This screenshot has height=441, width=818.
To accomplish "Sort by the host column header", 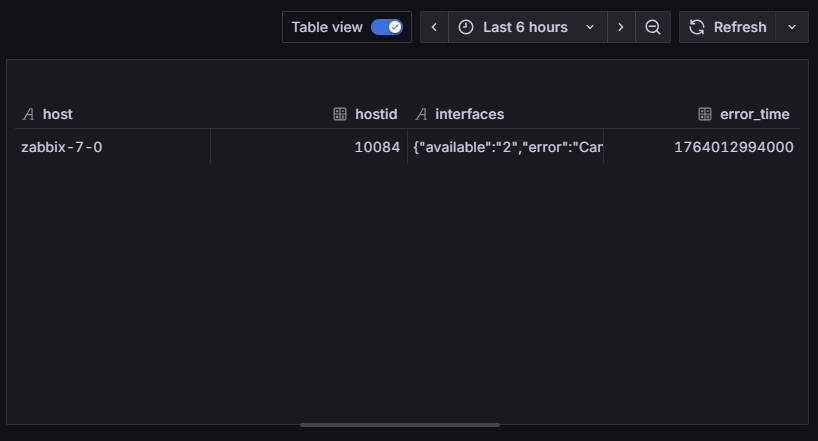I will click(58, 114).
